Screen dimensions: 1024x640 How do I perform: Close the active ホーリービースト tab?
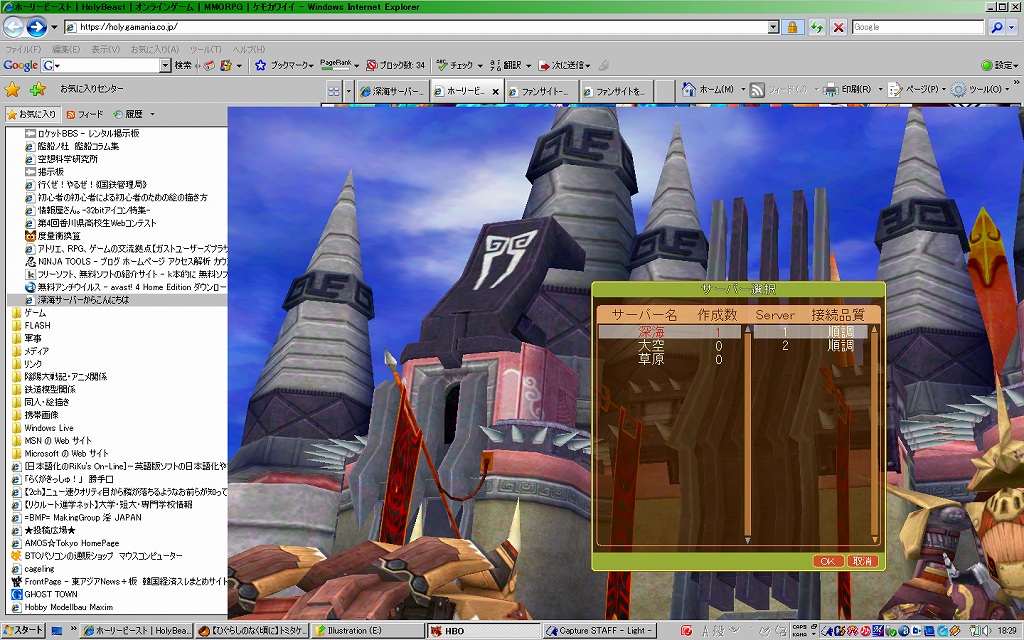point(495,92)
